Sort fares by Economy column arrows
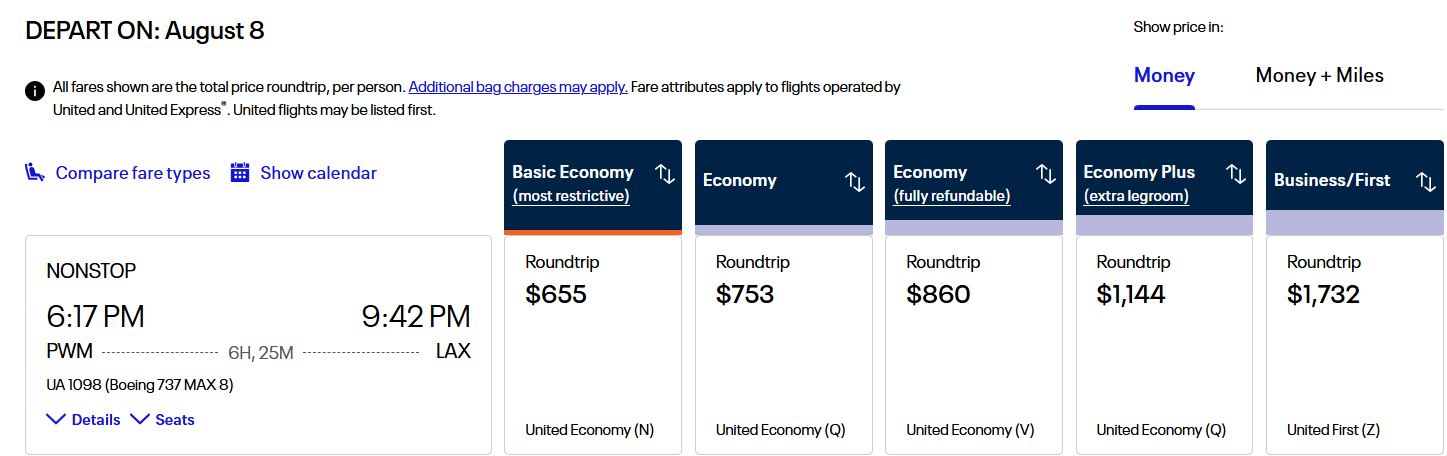 coord(855,182)
